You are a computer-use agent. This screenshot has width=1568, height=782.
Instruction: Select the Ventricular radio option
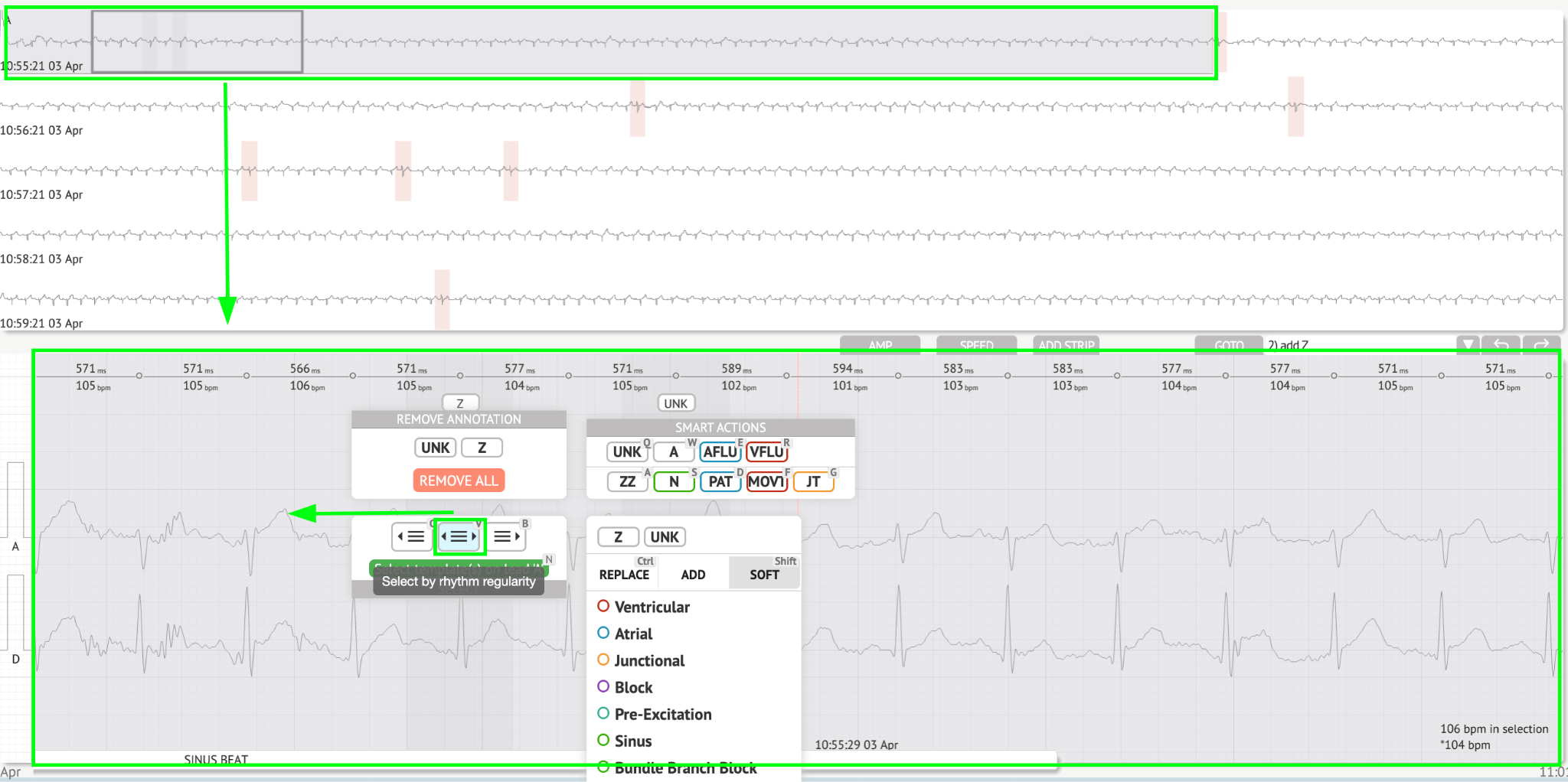[603, 606]
